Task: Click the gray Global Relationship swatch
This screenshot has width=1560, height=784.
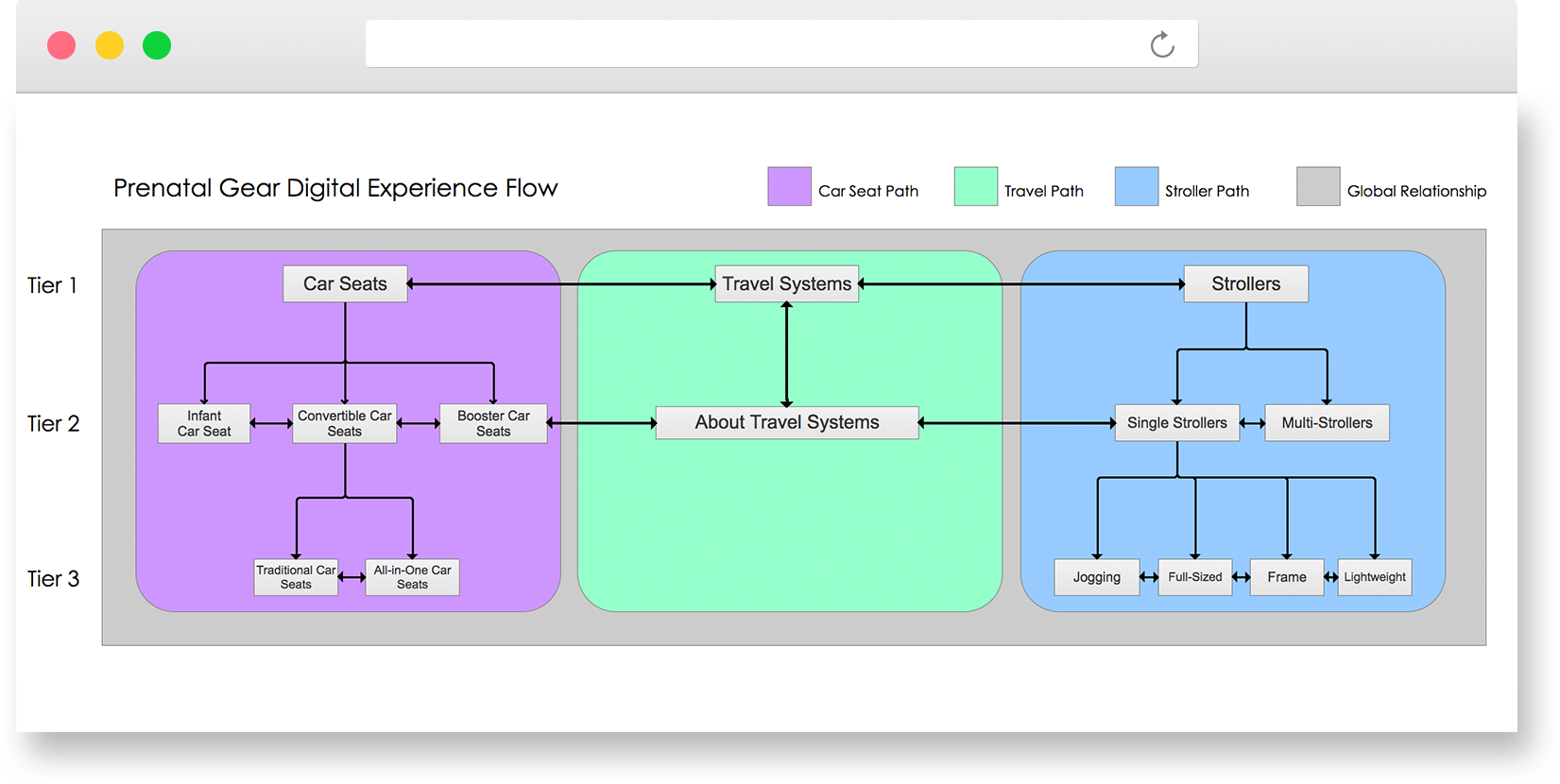Action: (1318, 186)
